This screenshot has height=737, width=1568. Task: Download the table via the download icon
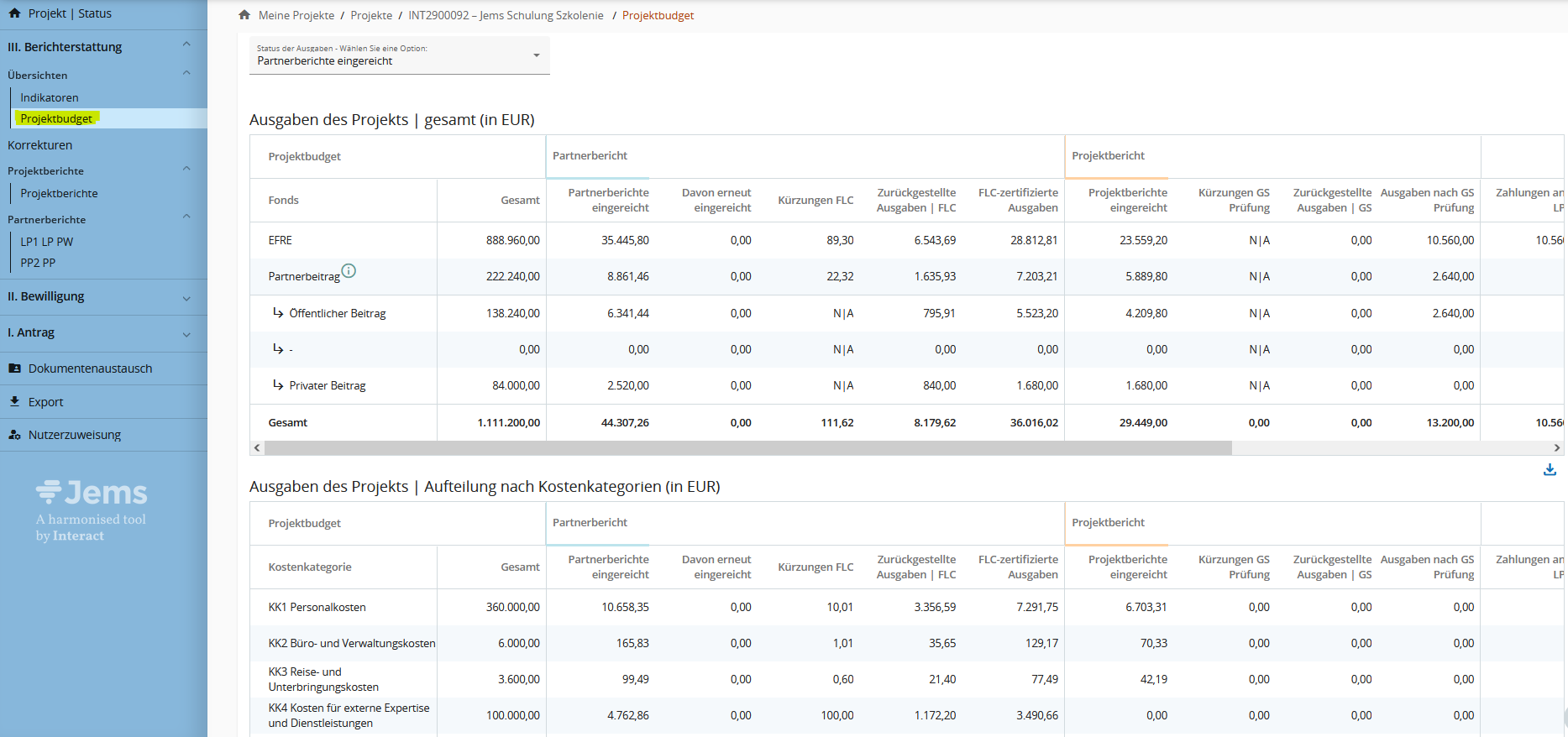tap(1550, 470)
